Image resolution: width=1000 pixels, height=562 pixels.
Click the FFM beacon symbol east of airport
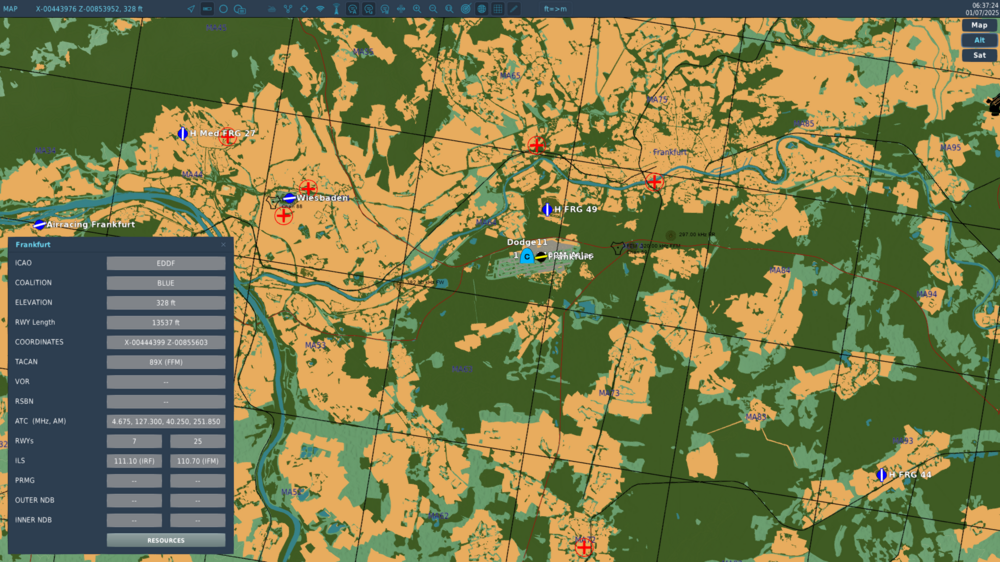(617, 248)
